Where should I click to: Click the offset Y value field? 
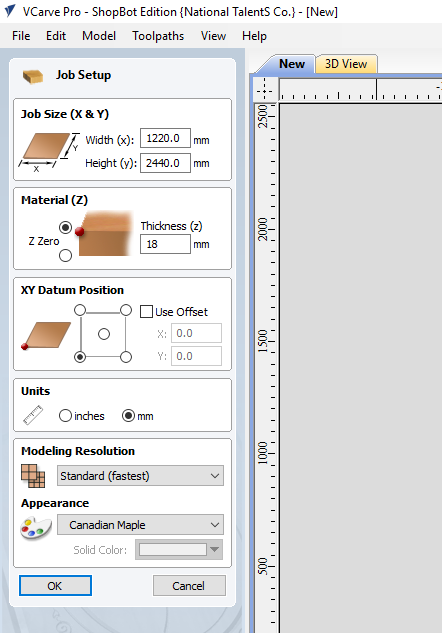coord(196,356)
